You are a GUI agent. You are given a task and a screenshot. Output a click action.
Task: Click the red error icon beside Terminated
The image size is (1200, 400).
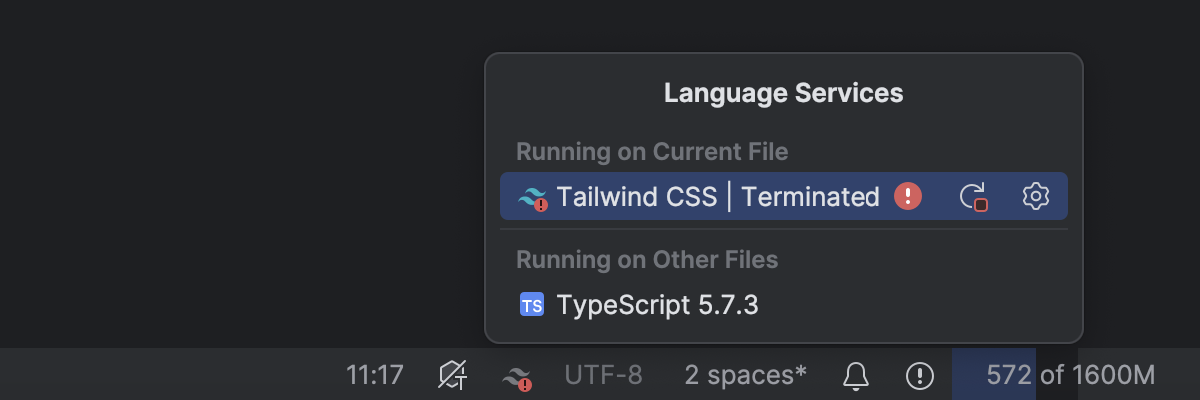(907, 197)
